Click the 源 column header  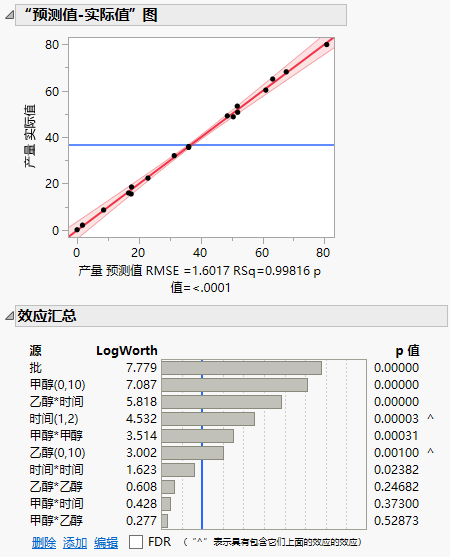(36, 351)
